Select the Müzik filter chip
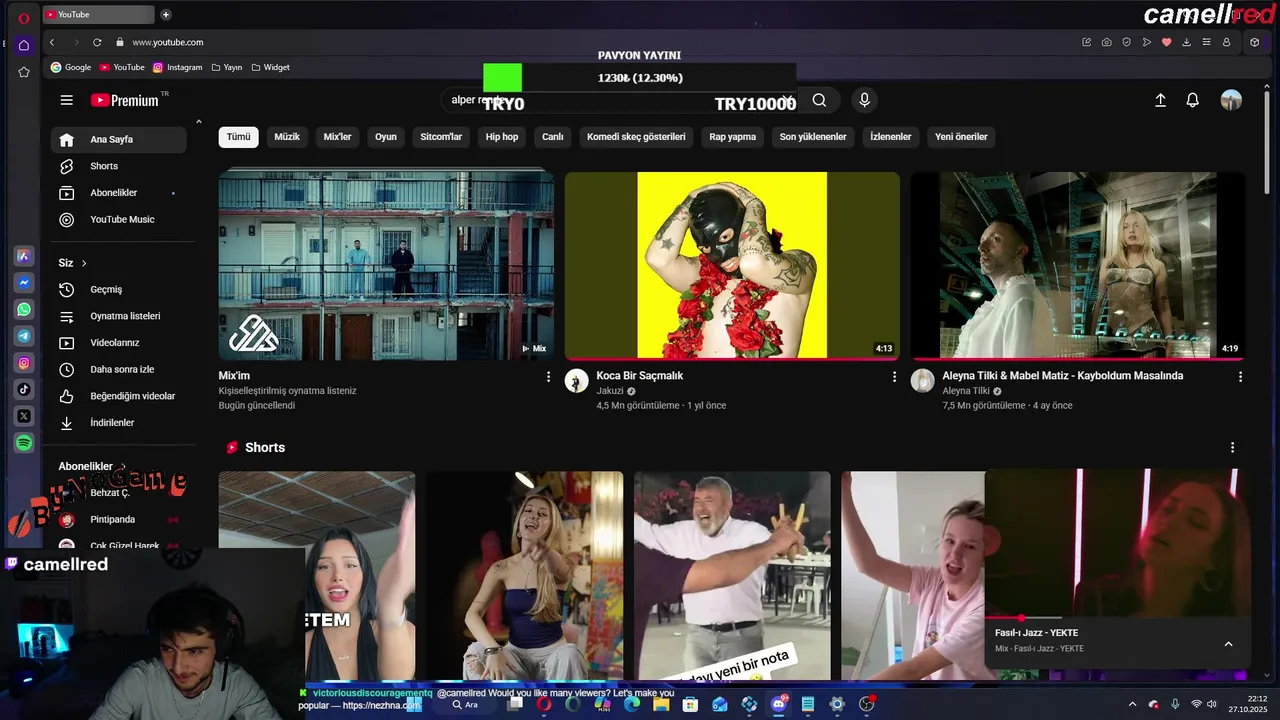The height and width of the screenshot is (720, 1280). (287, 137)
